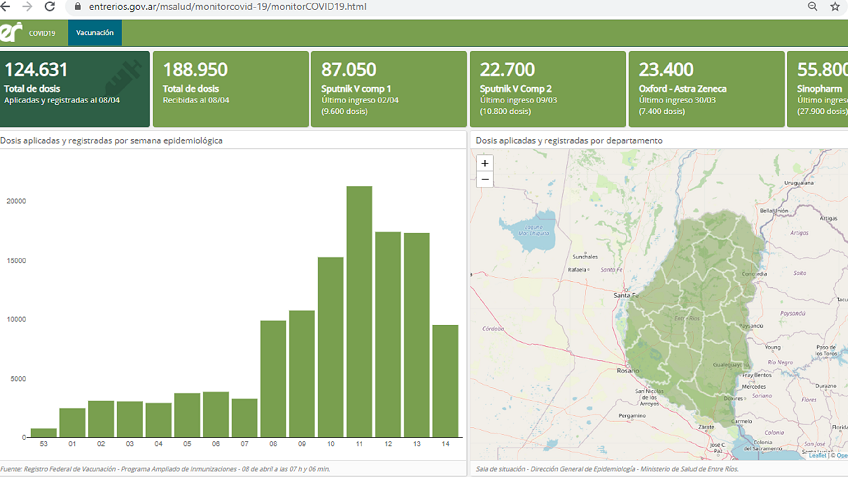Click 'Dosis aplicadas y registradas por semana epidemiológica' title
848x477 pixels.
111,141
